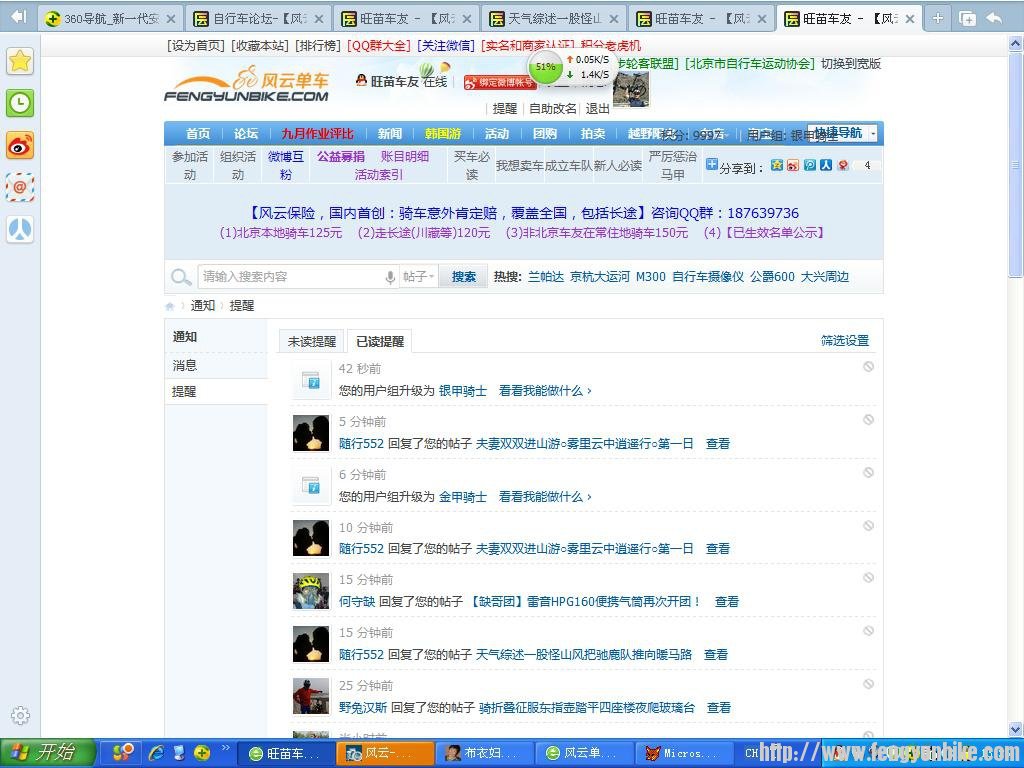The width and height of the screenshot is (1024, 768).
Task: Check the download speed indicator showing 51%
Action: 545,69
